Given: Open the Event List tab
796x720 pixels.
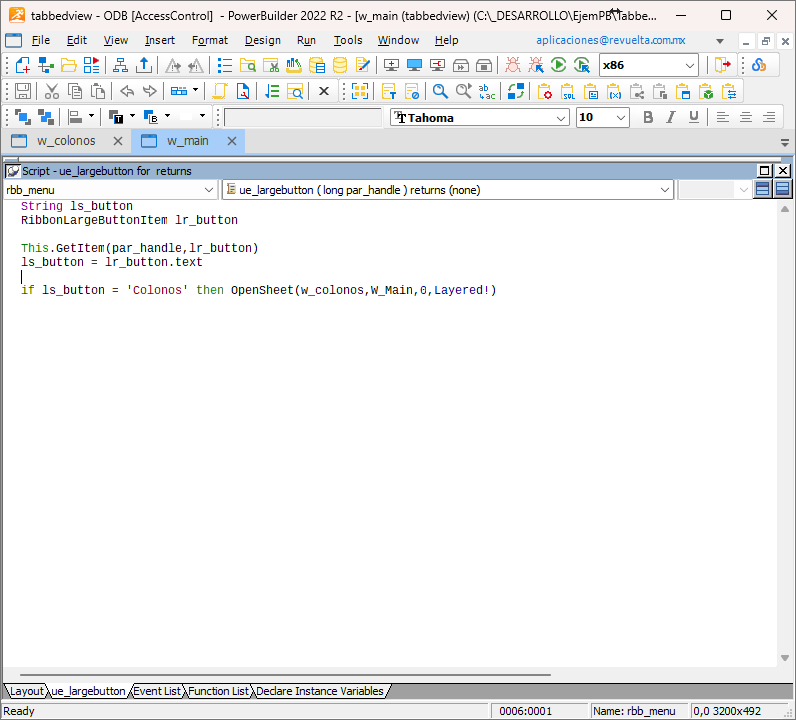Looking at the screenshot, I should [157, 691].
